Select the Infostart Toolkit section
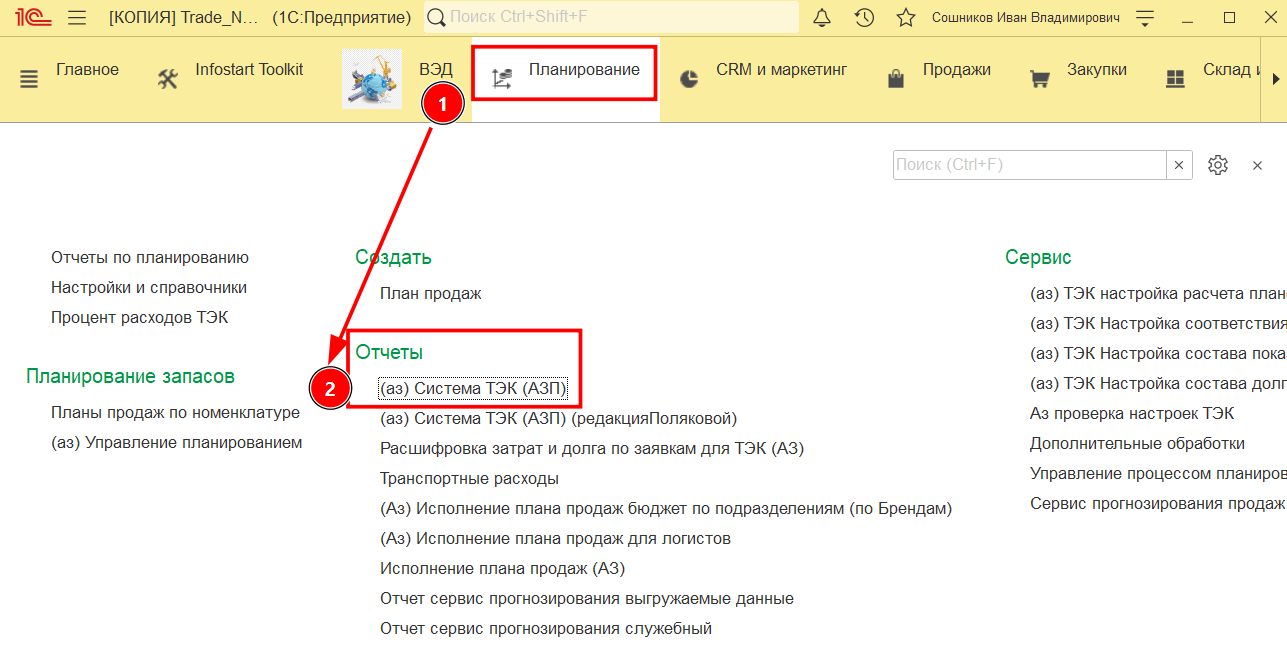The image size is (1287, 656). [x=230, y=71]
